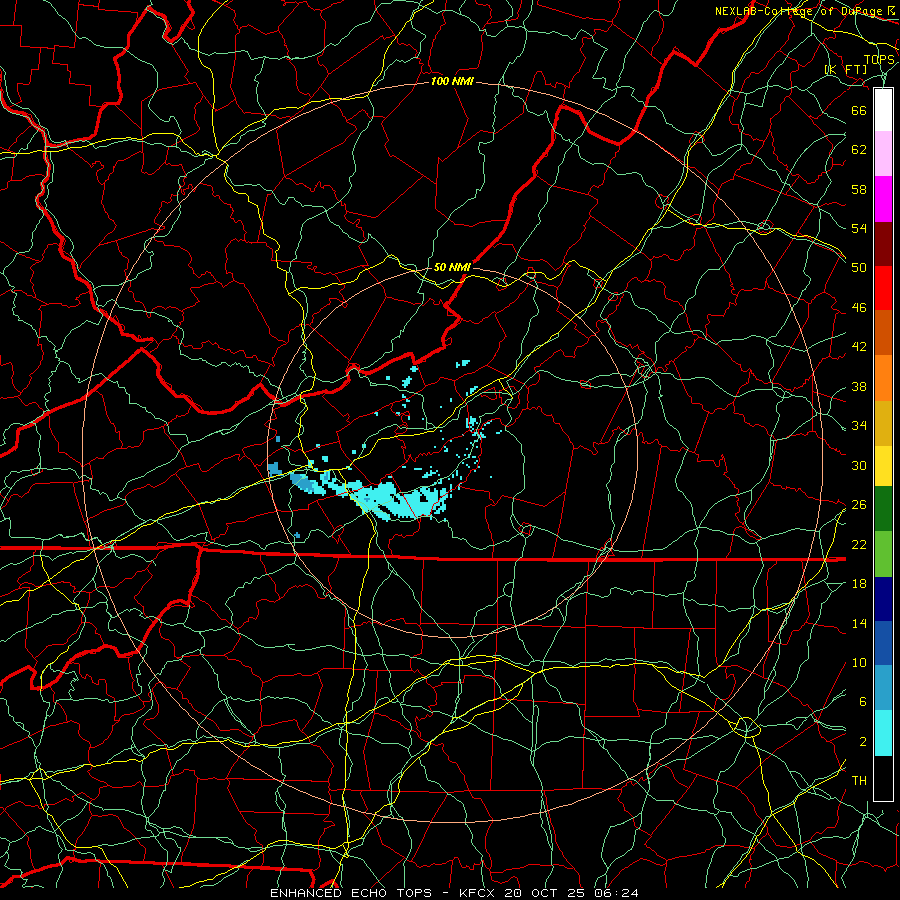Click the light blue 6-10 kft swatch
The height and width of the screenshot is (900, 900).
[x=883, y=688]
